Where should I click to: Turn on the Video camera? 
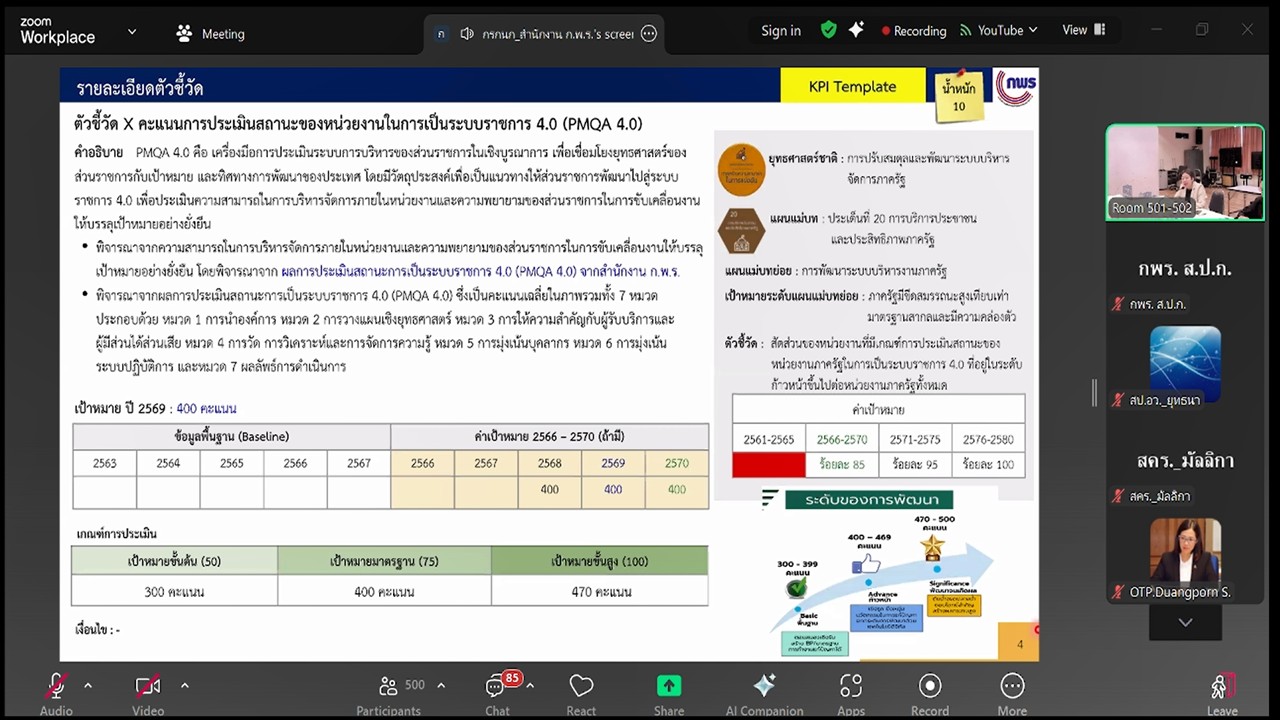pos(148,692)
